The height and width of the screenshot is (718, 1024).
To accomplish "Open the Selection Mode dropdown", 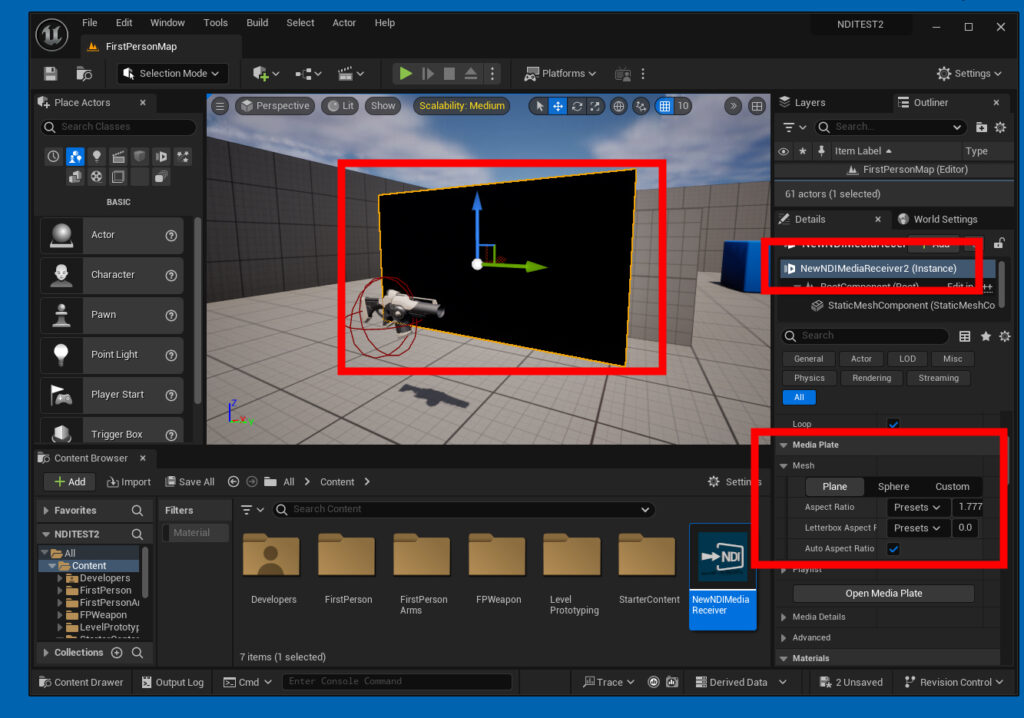I will 170,72.
